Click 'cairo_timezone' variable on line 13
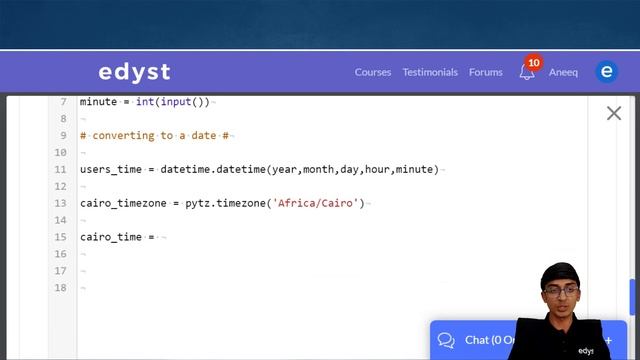This screenshot has height=360, width=640. [x=123, y=203]
